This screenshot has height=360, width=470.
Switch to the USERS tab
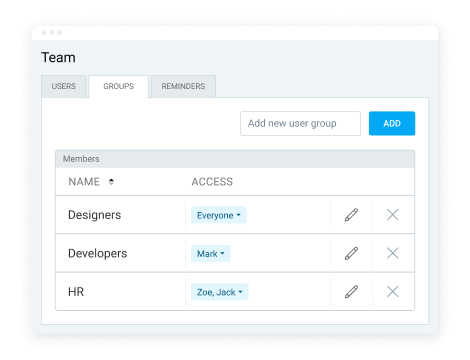[x=64, y=86]
